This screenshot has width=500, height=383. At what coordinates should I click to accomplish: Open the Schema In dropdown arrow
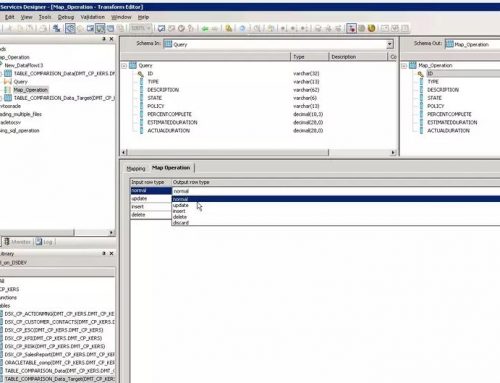point(390,44)
